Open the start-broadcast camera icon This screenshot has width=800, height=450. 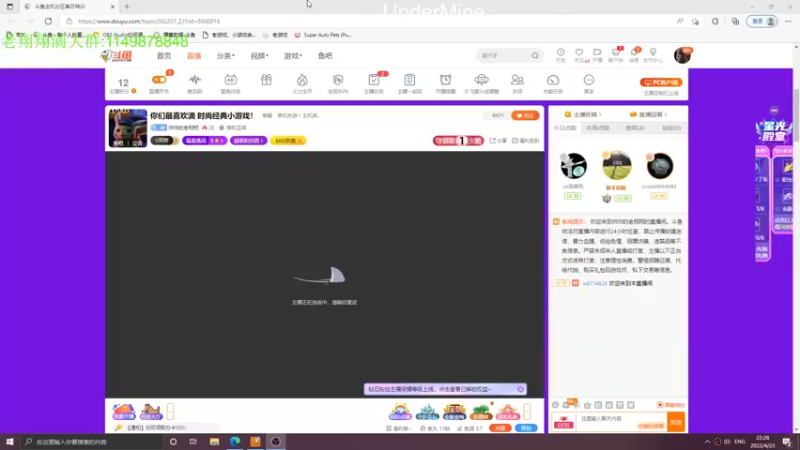pyautogui.click(x=597, y=53)
